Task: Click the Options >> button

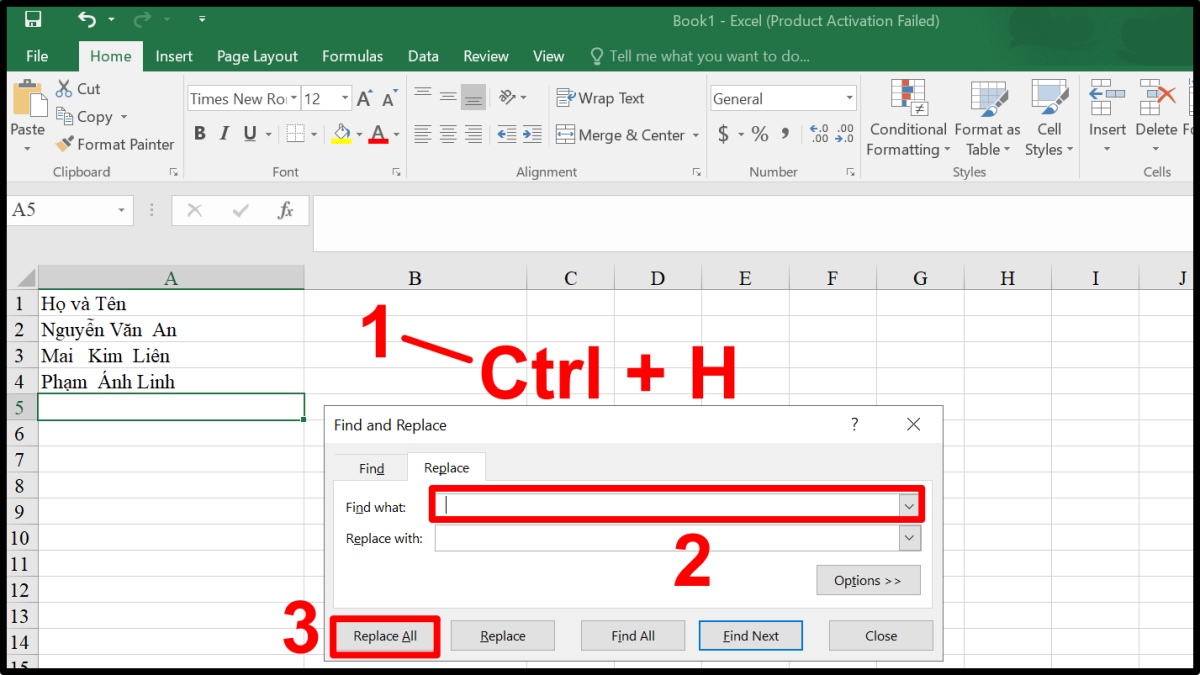Action: click(x=868, y=581)
